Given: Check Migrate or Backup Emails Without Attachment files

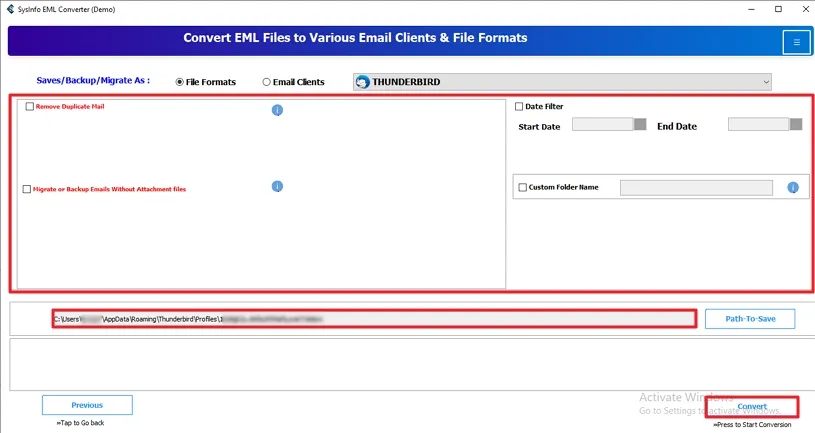Looking at the screenshot, I should 27,189.
